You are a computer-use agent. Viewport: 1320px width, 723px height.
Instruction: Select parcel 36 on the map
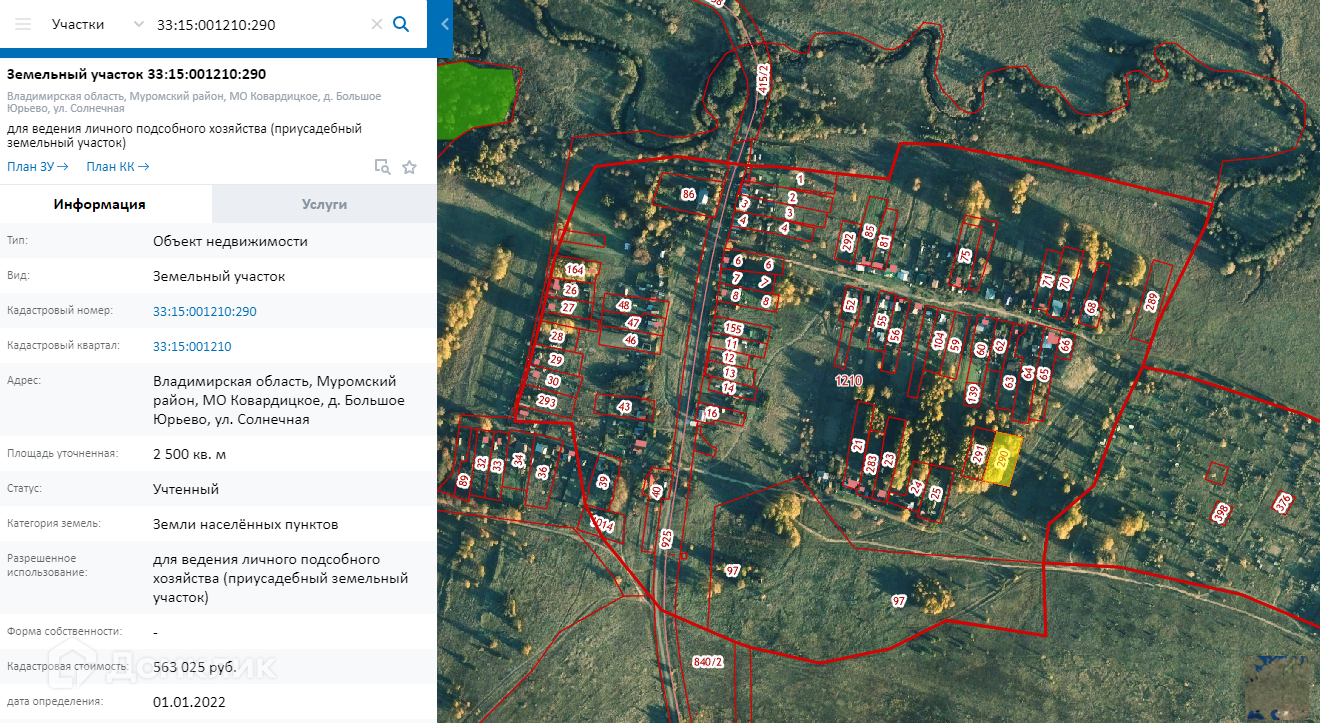pyautogui.click(x=542, y=471)
